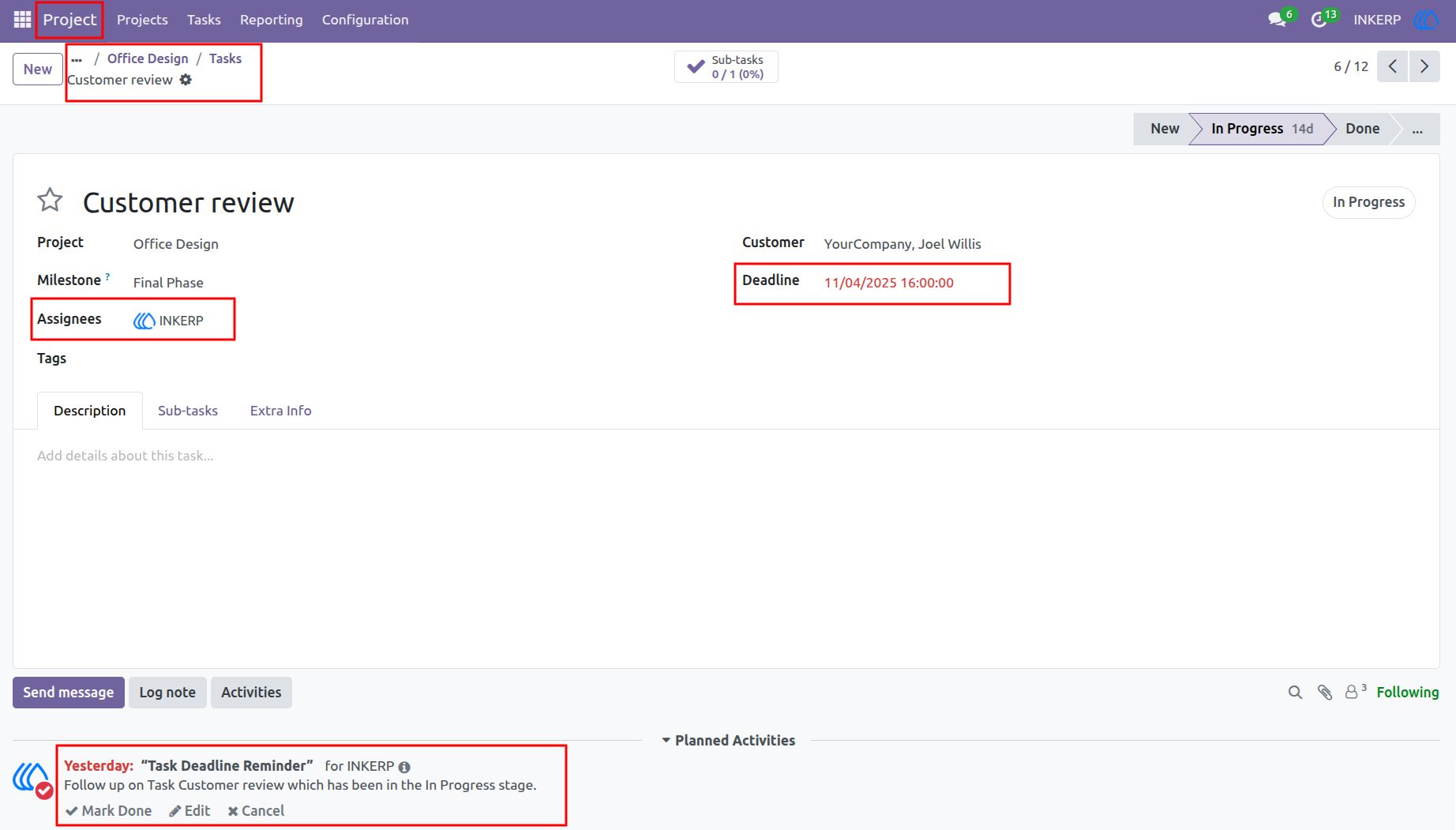Set the stage to Done
Viewport: 1456px width, 830px height.
click(1362, 129)
